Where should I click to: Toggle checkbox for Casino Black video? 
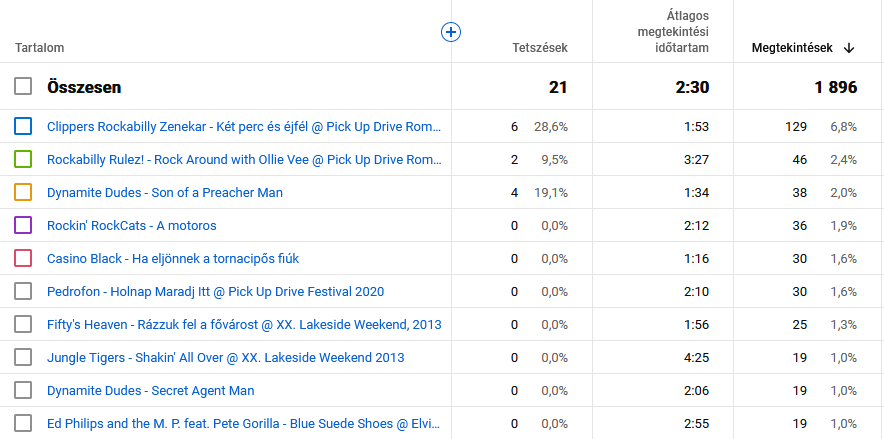[x=23, y=258]
